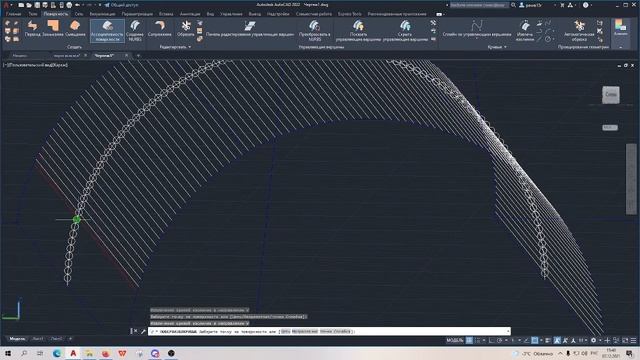Image resolution: width=640 pixels, height=360 pixels.
Task: Select the Обрезать (Trim) surface tool
Action: pos(186,29)
